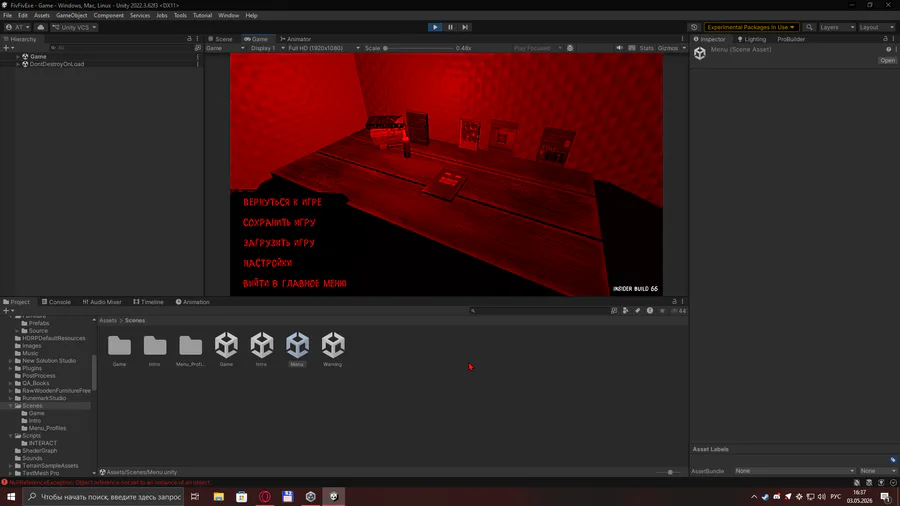Open Undo History icon near top right
The width and height of the screenshot is (900, 506).
[x=694, y=27]
